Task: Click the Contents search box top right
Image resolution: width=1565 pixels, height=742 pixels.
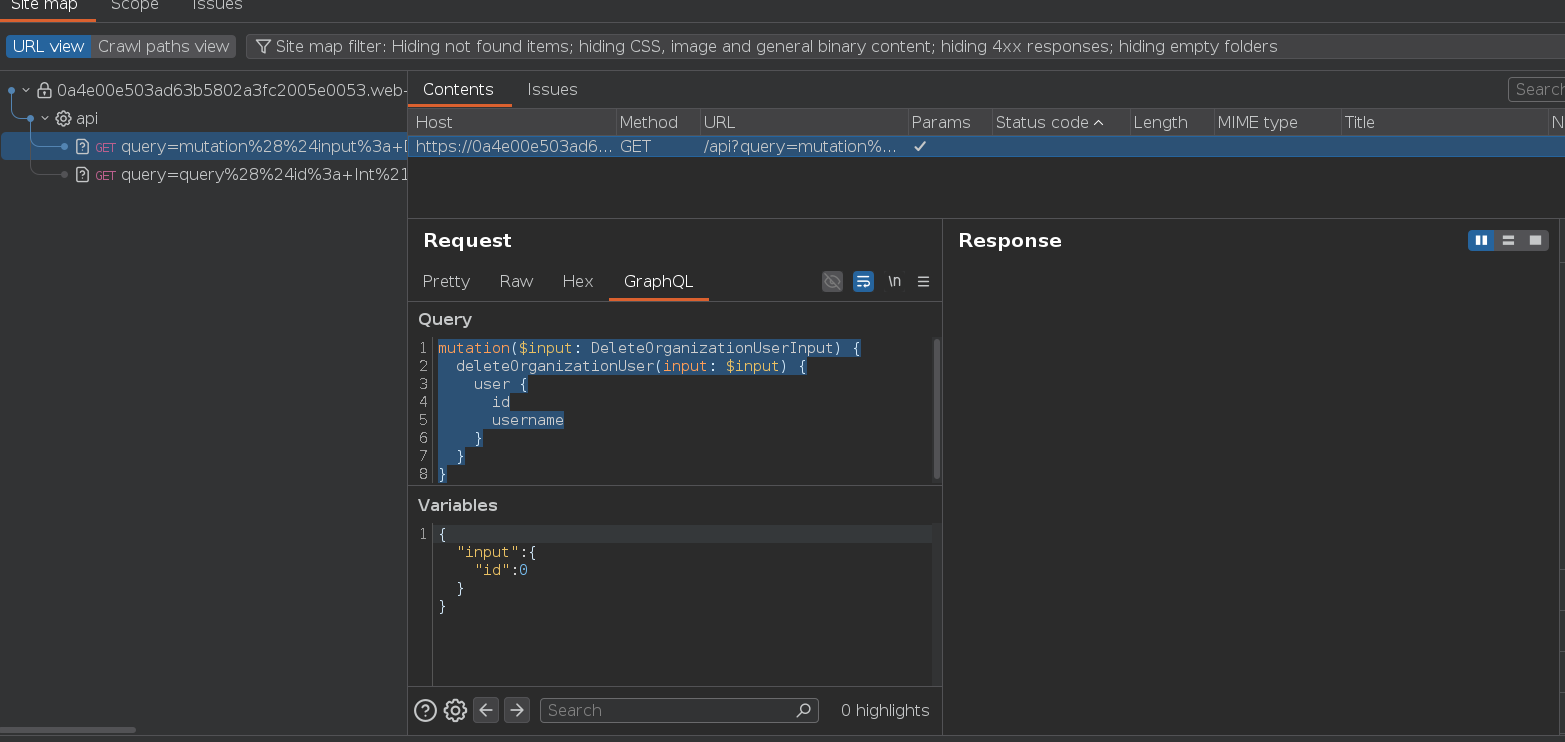Action: [x=1537, y=89]
